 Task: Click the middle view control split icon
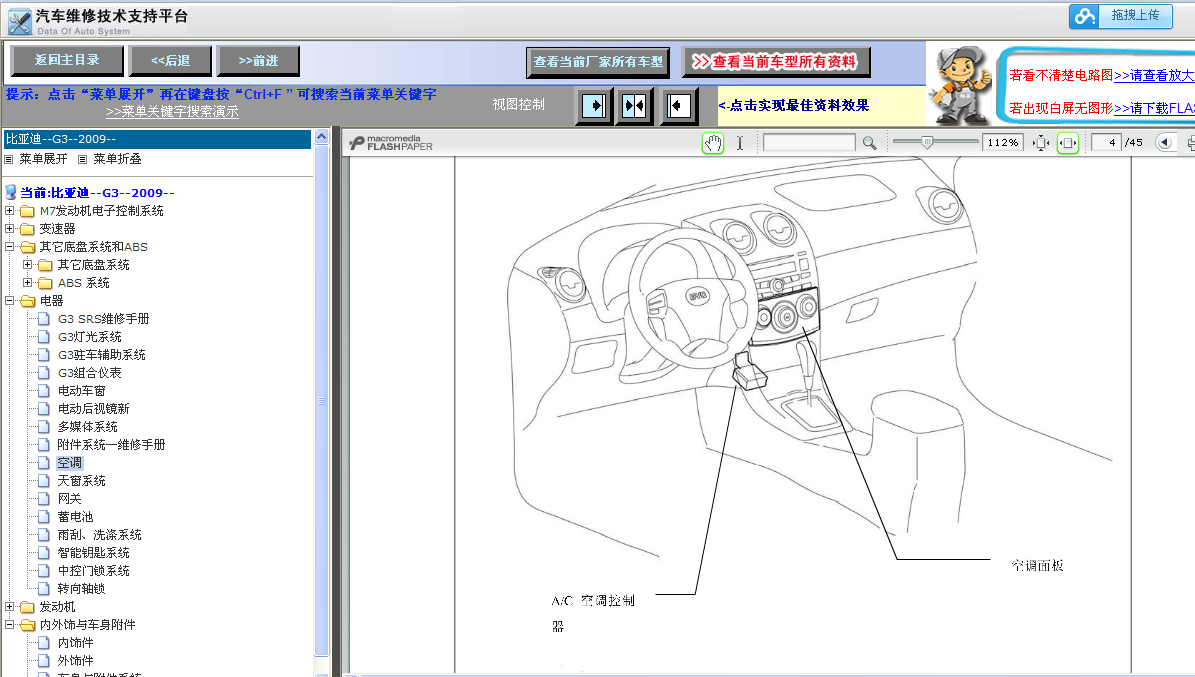point(635,105)
